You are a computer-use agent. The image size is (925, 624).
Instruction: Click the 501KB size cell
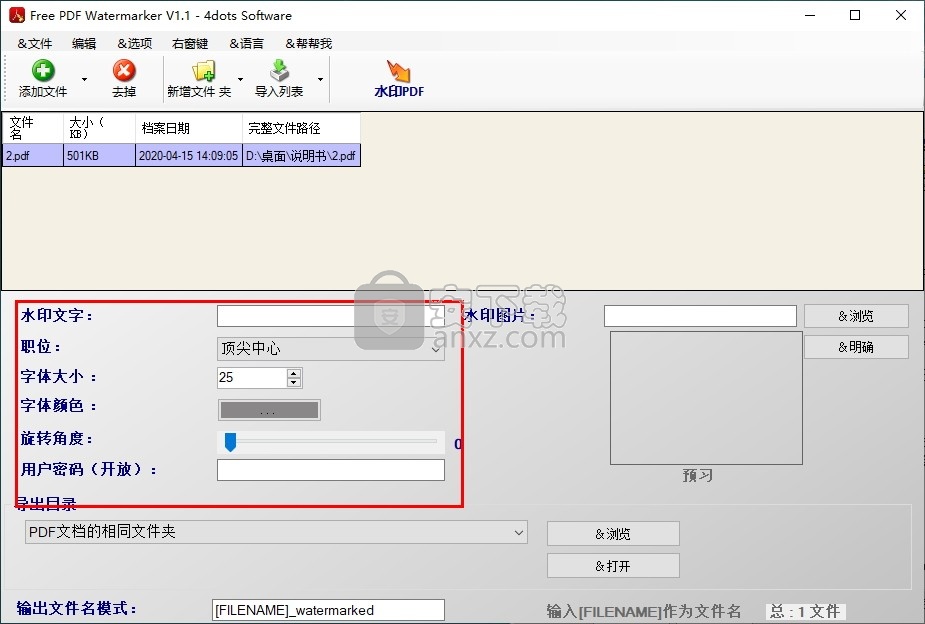click(100, 156)
